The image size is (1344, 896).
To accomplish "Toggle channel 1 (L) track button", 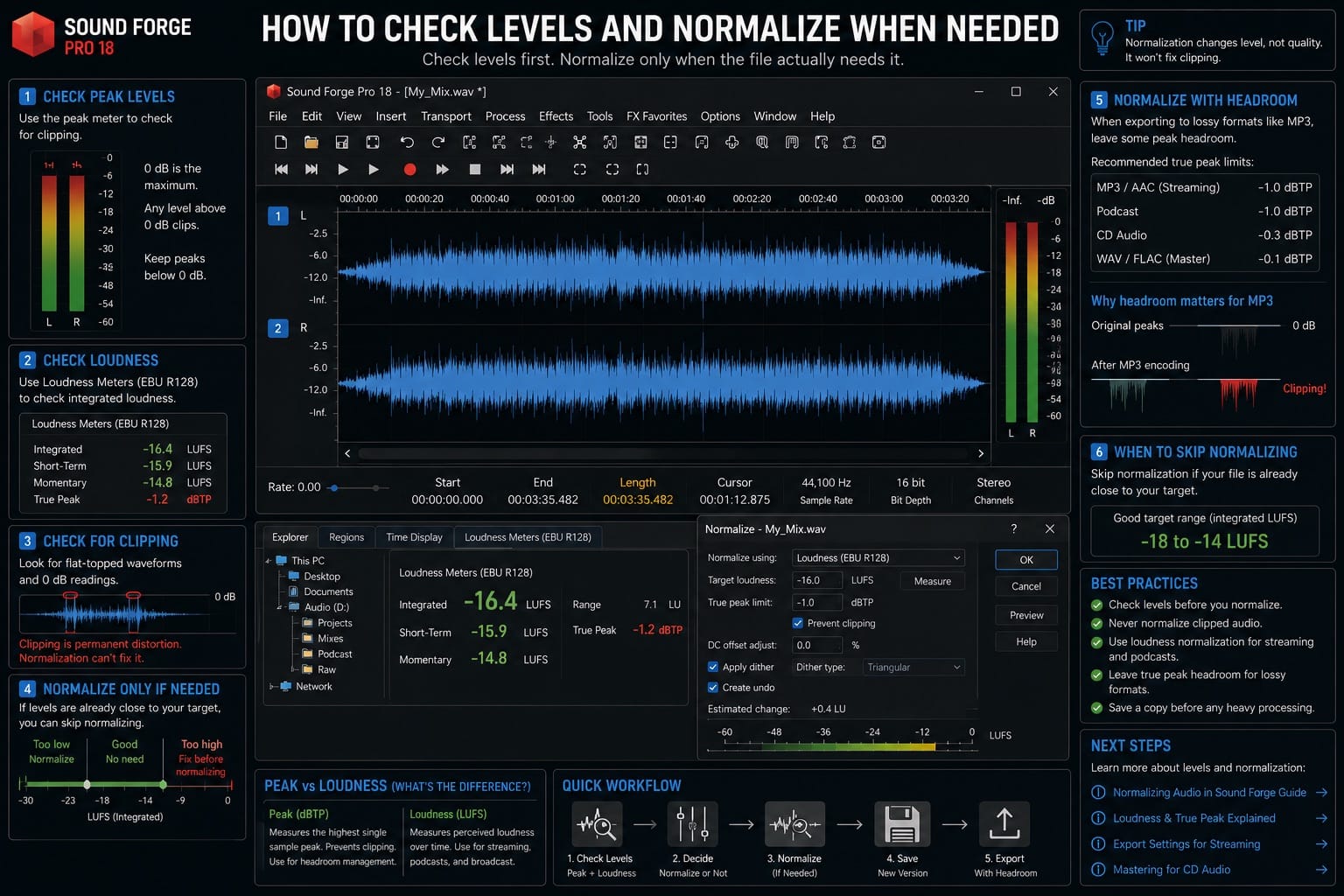I will tap(278, 216).
